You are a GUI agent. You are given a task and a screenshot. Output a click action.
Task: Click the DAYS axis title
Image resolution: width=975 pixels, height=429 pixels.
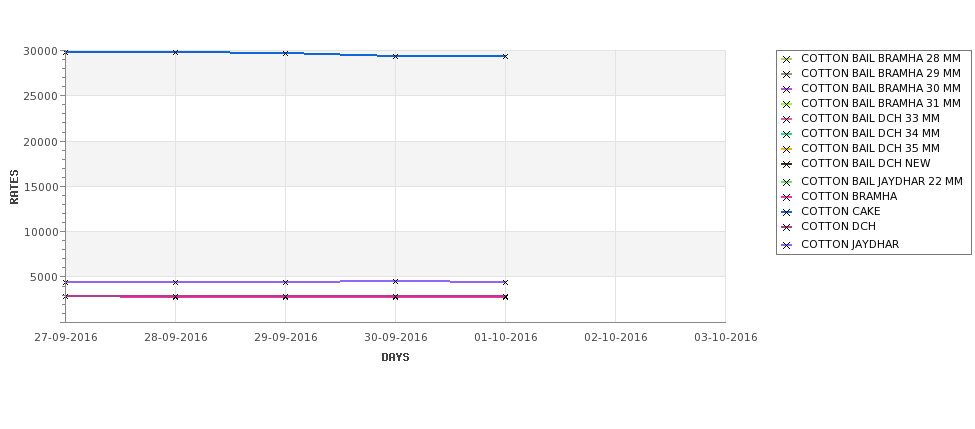(395, 358)
